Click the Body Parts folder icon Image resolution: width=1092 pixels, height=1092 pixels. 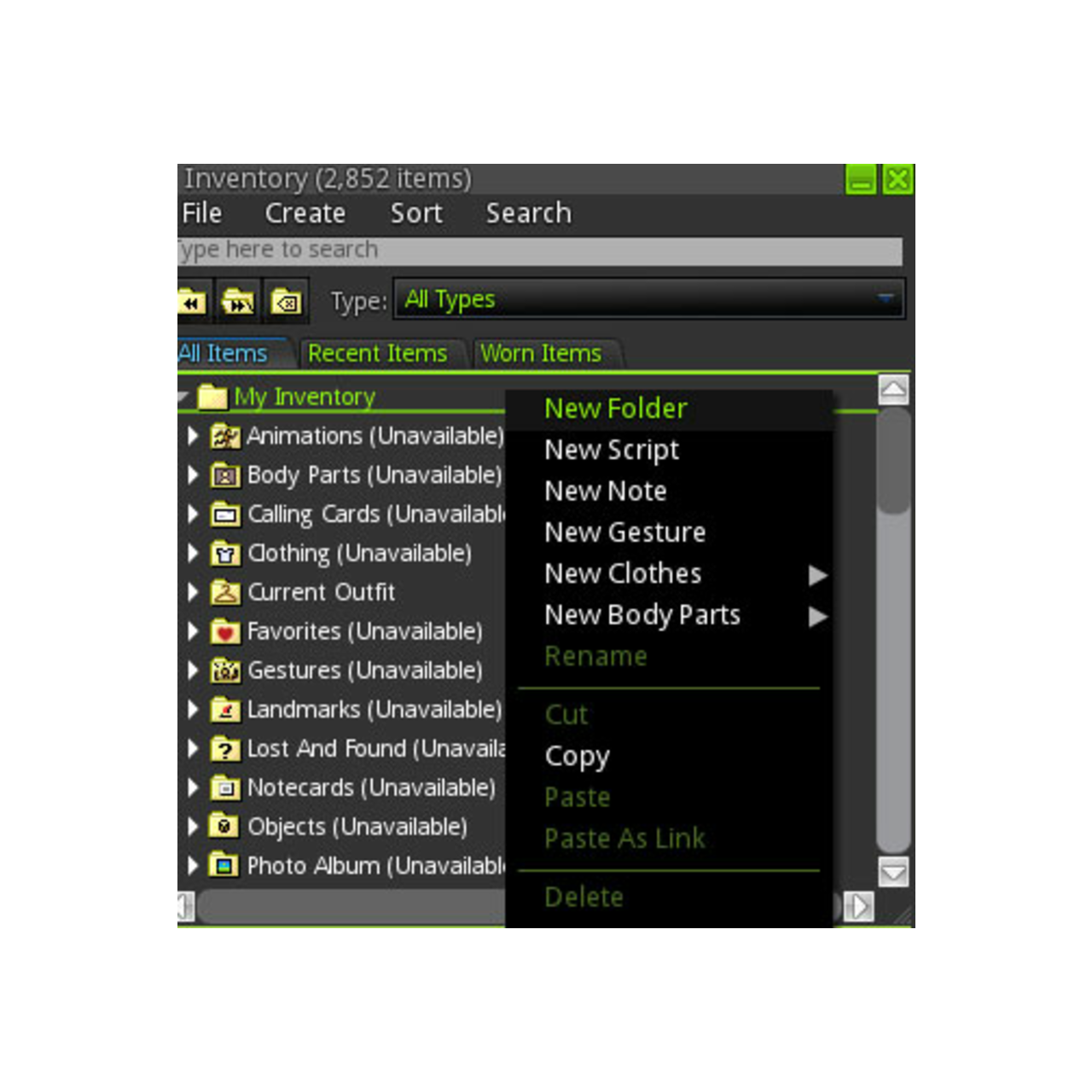[225, 475]
